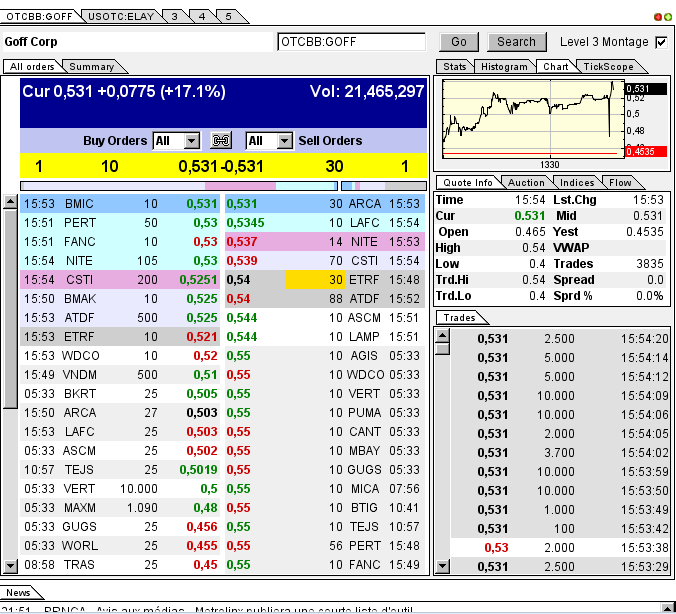Click the order book scroll-up arrow
This screenshot has height=614, width=676.
pos(10,201)
